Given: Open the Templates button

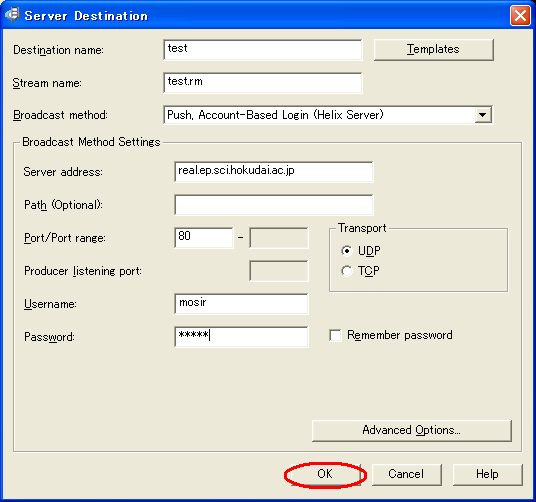Looking at the screenshot, I should 433,50.
